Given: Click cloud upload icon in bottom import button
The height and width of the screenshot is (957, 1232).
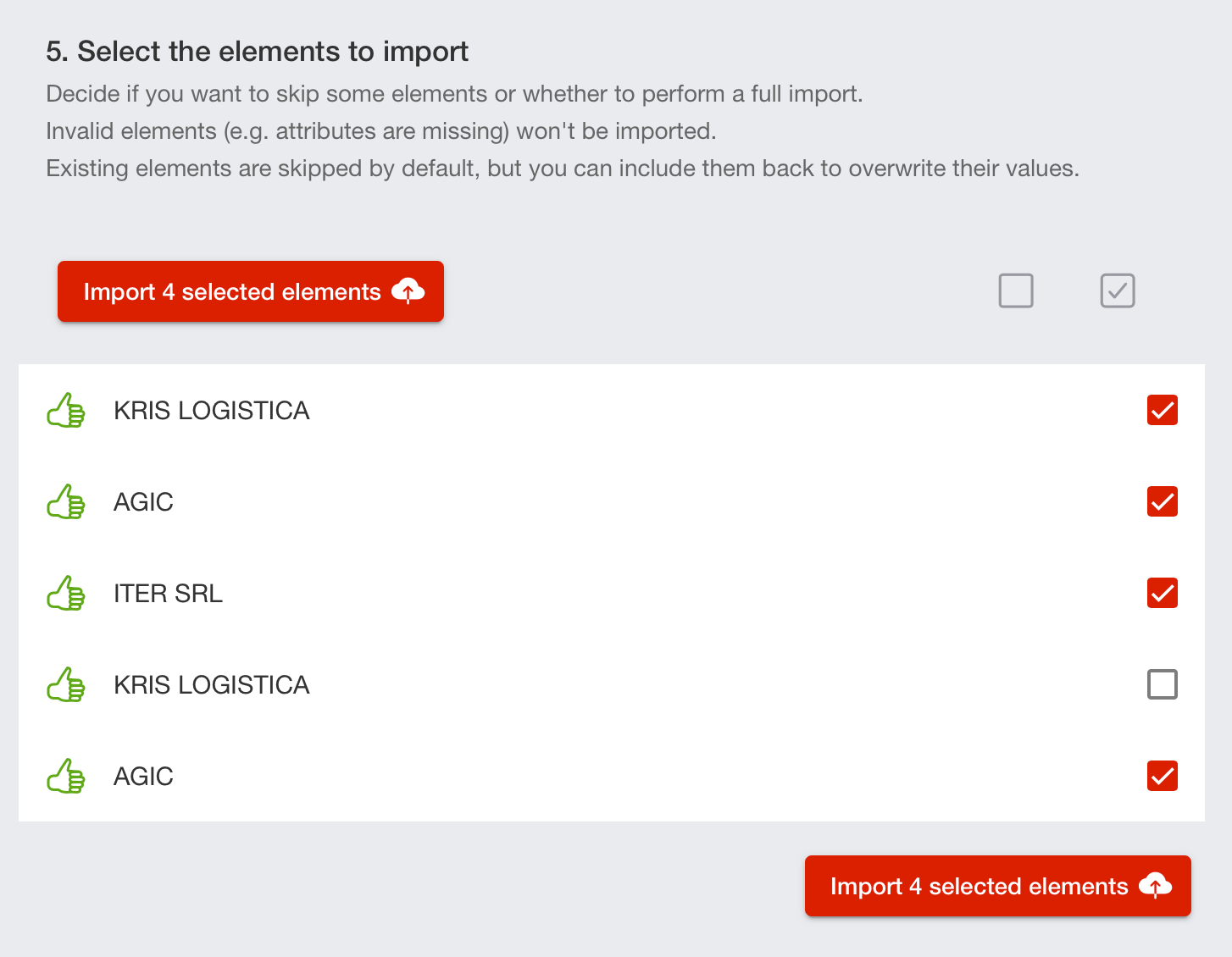Looking at the screenshot, I should coord(1155,886).
